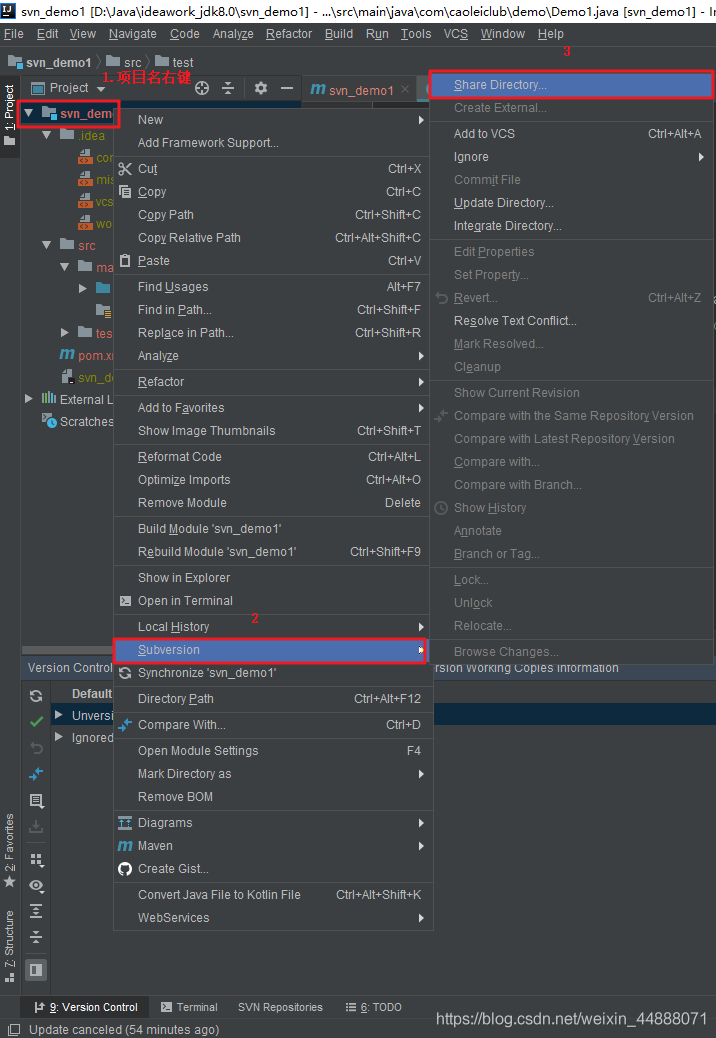Choose Show in Explorer
Screen dimensions: 716x1038
pos(273,578)
